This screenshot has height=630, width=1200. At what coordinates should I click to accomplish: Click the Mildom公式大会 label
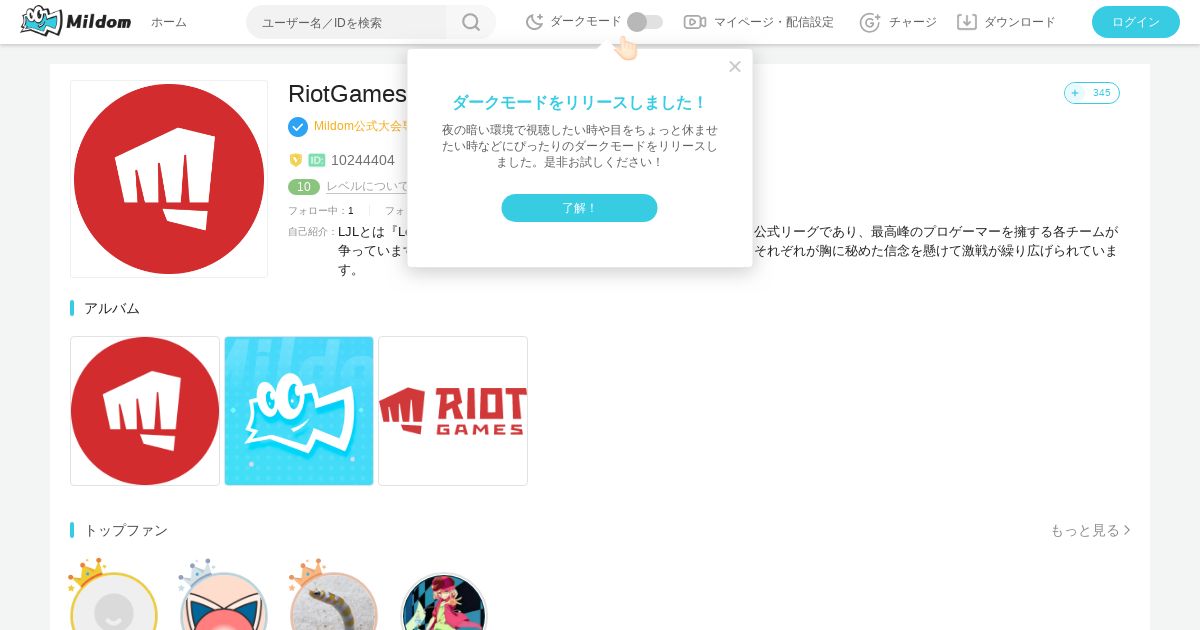[x=361, y=126]
